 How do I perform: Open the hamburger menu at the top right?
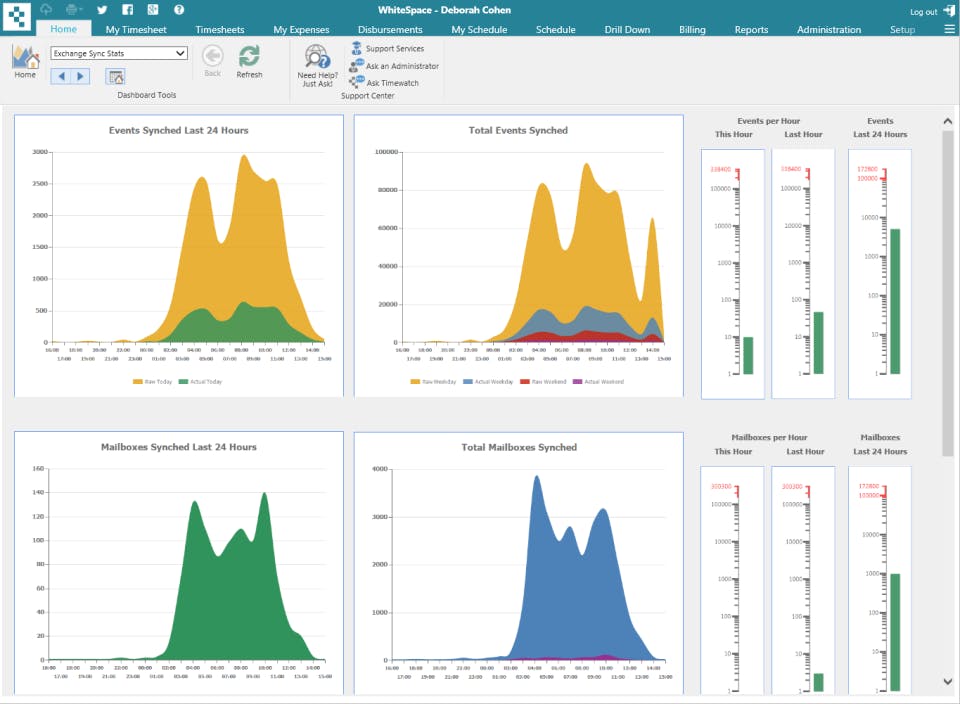[x=949, y=29]
